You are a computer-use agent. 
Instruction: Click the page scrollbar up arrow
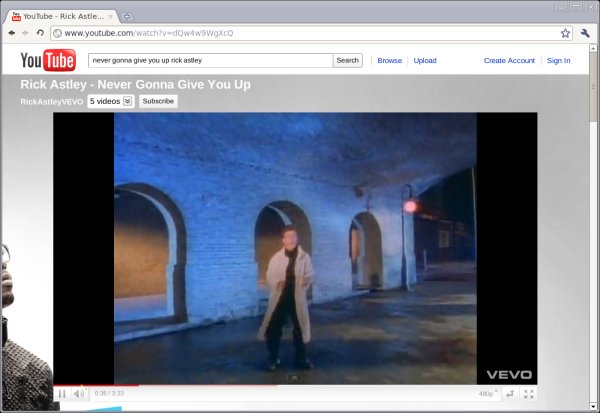click(593, 48)
